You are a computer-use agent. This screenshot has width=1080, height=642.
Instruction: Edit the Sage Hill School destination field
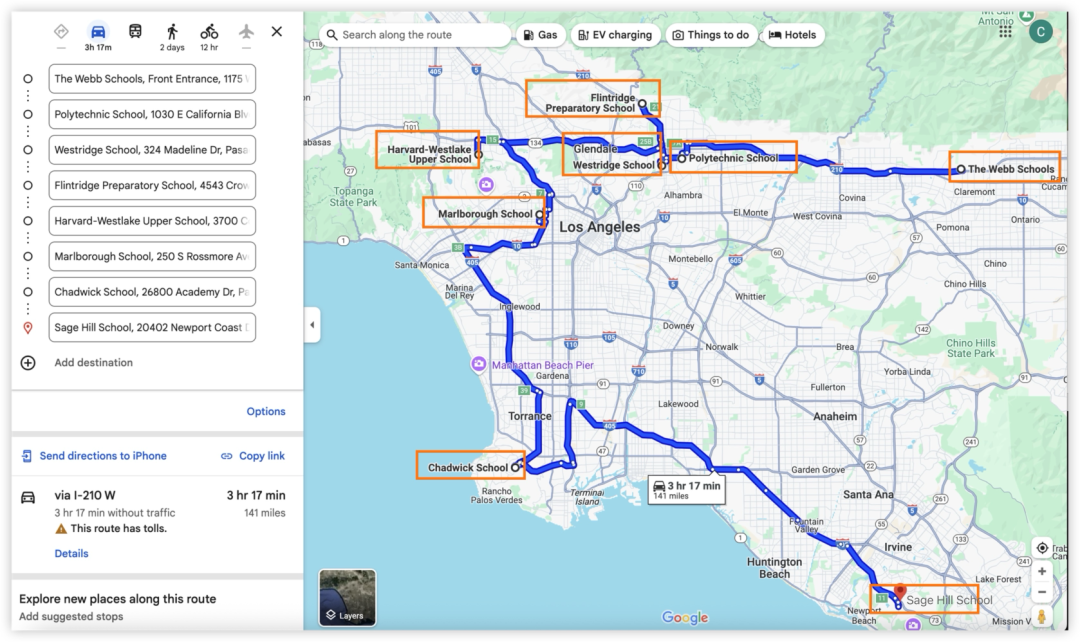point(152,327)
